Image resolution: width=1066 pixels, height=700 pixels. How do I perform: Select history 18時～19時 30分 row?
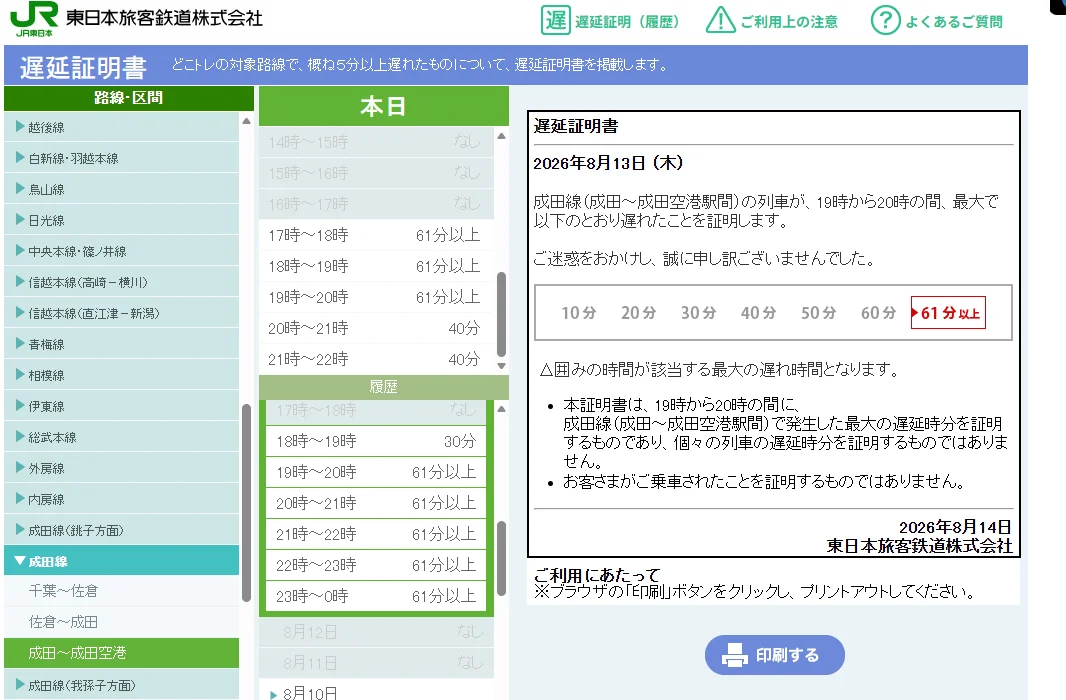(376, 441)
